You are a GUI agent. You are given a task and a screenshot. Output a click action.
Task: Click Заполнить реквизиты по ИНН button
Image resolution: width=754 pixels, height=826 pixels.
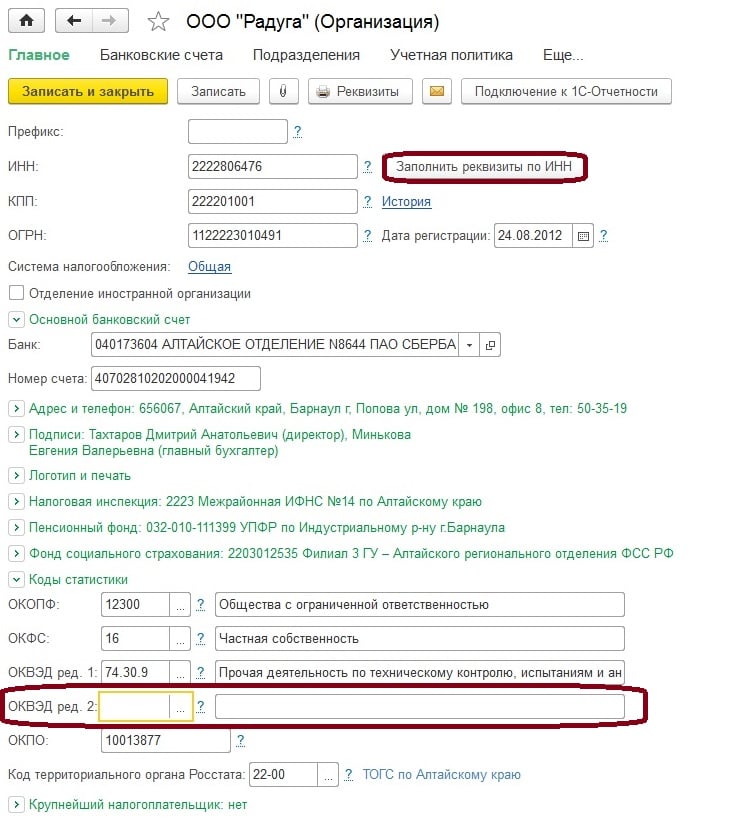[485, 167]
